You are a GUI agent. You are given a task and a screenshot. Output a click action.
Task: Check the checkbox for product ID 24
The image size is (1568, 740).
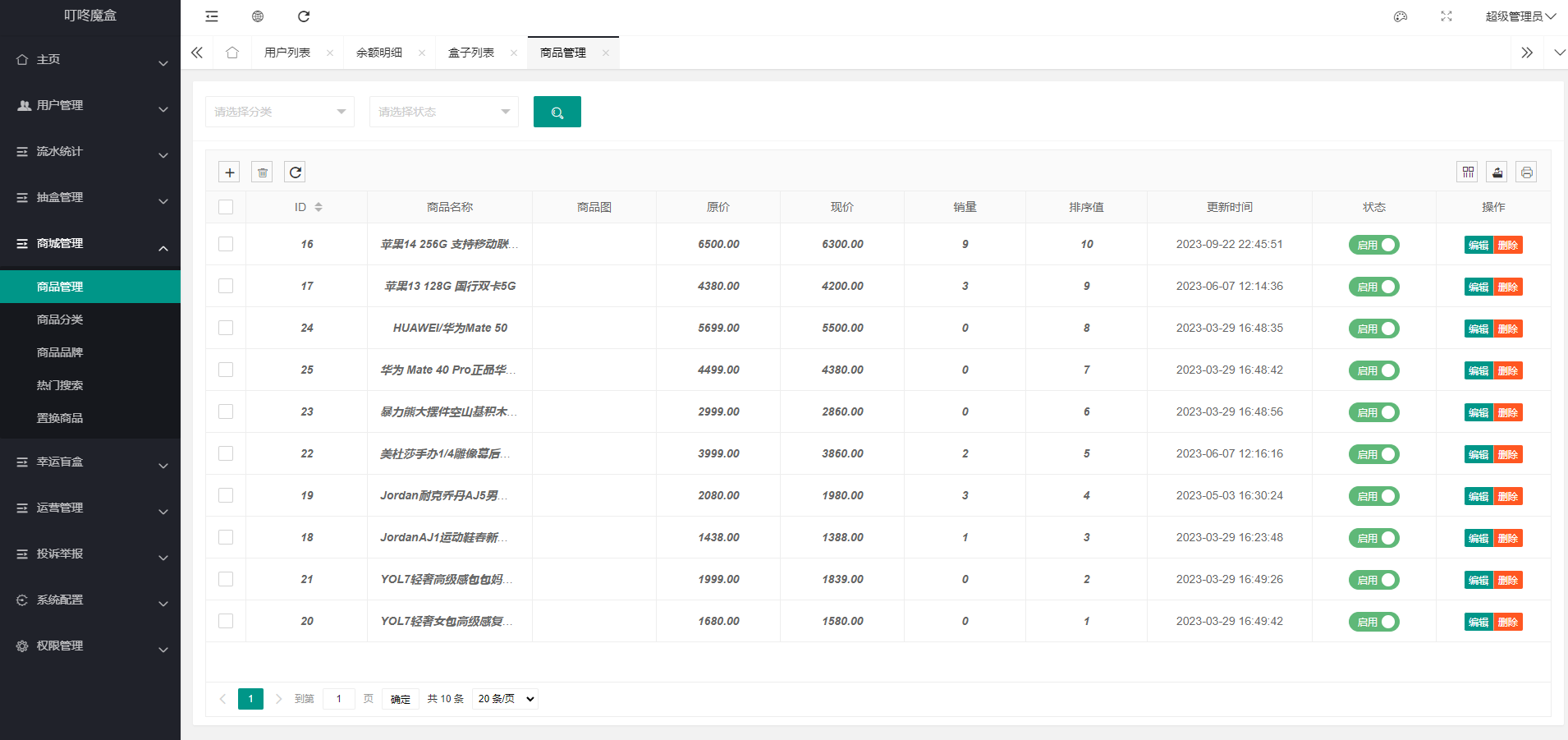point(226,328)
